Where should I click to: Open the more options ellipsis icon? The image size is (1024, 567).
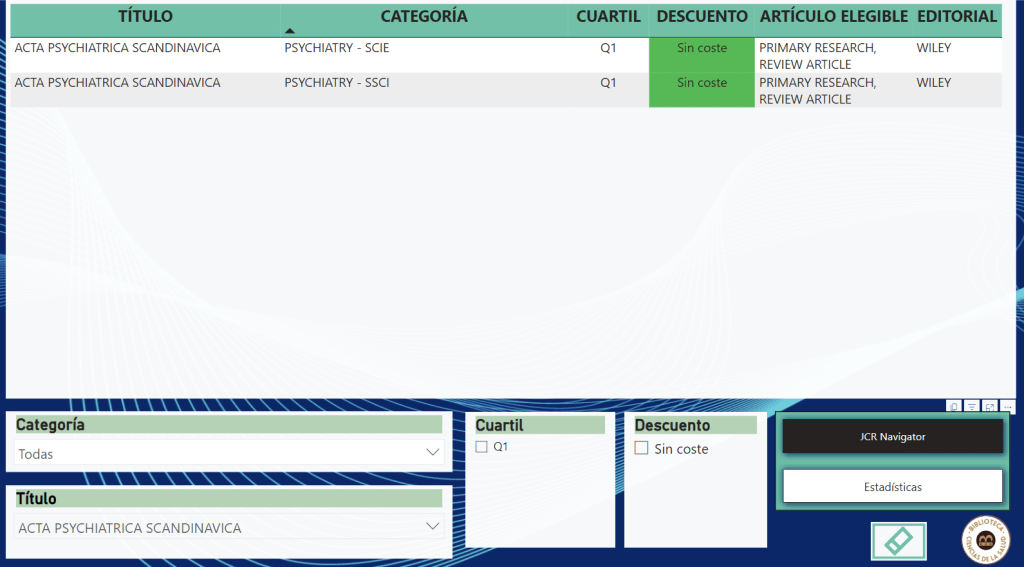pos(1007,406)
